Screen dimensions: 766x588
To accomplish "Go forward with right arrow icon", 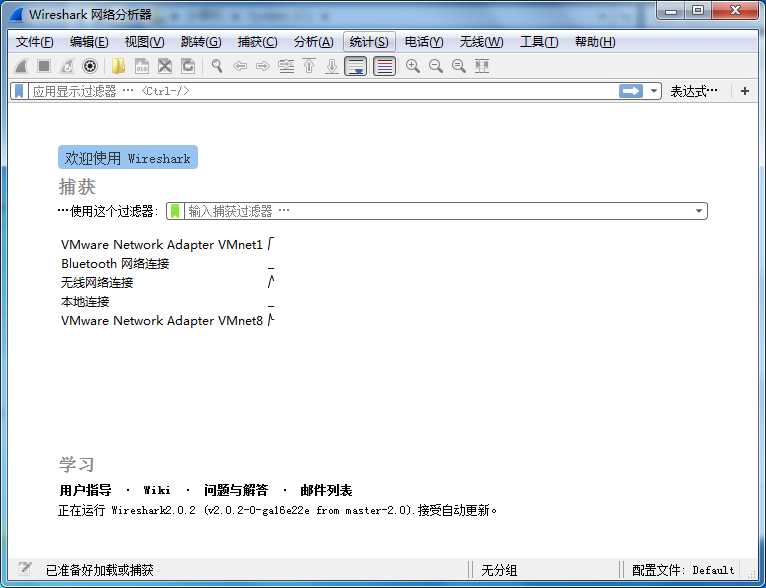I will pos(262,66).
